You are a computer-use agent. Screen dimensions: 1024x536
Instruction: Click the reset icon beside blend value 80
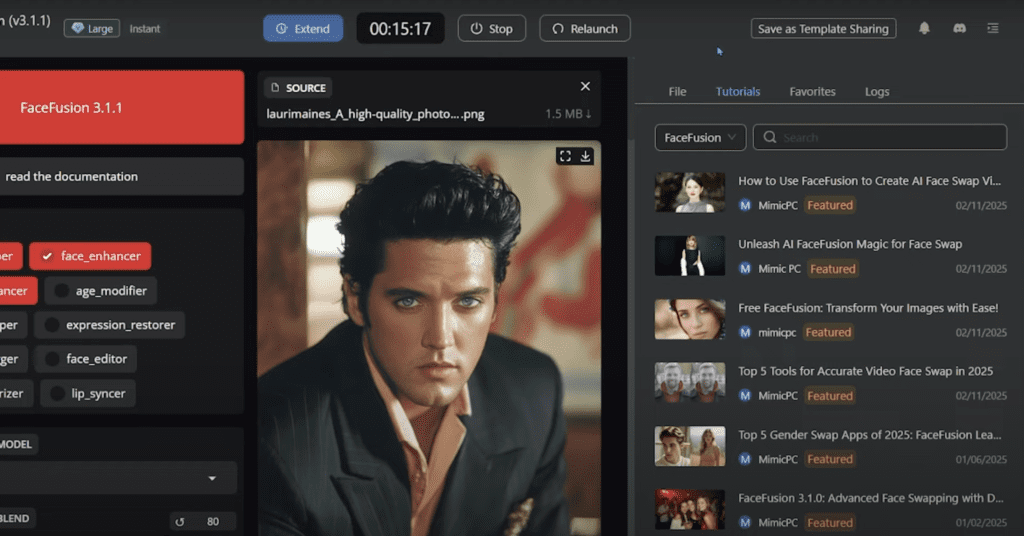click(x=180, y=521)
